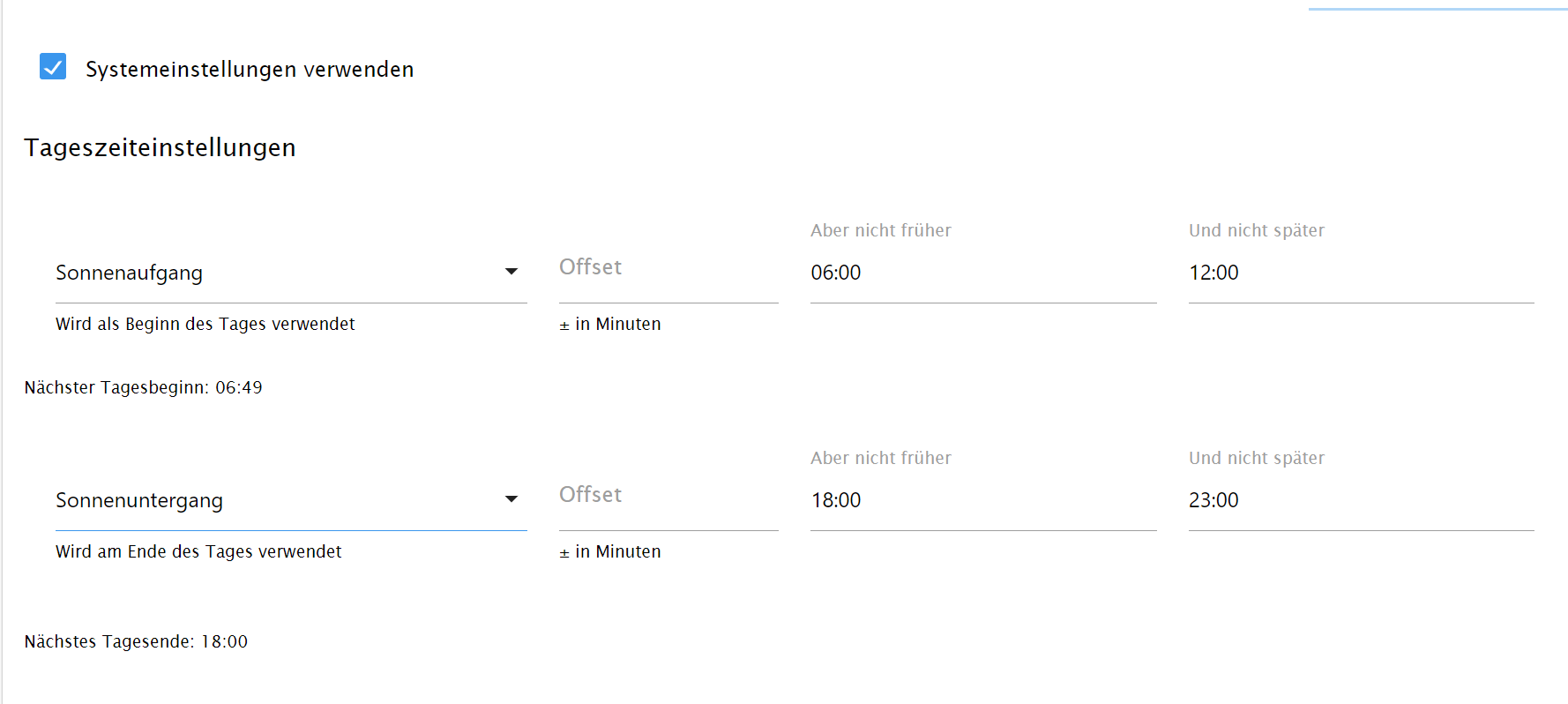Image resolution: width=1568 pixels, height=704 pixels.
Task: Click '± in Minuten' hint under the first Offset
Action: [x=609, y=324]
